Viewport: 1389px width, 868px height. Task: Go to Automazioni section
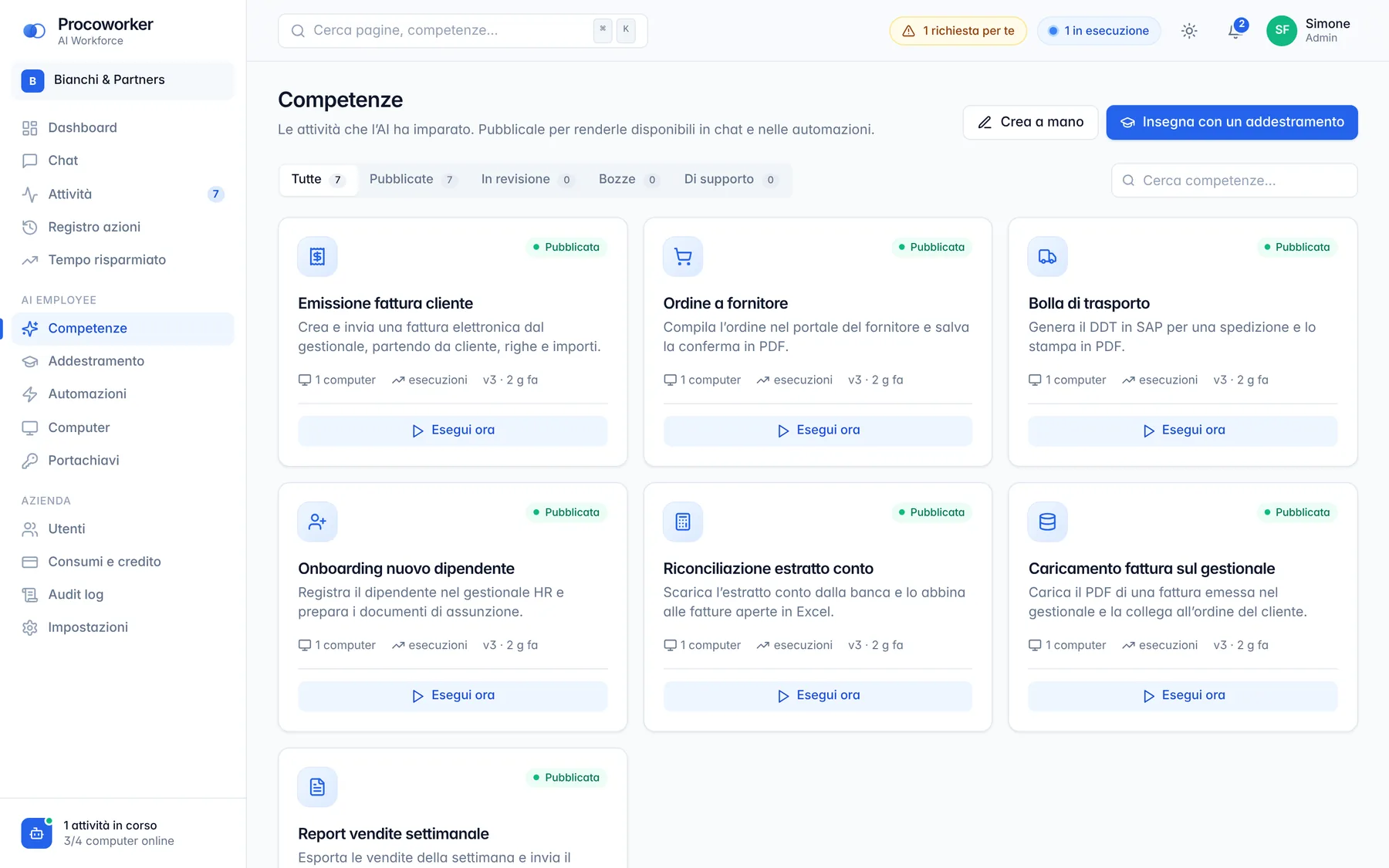click(123, 394)
